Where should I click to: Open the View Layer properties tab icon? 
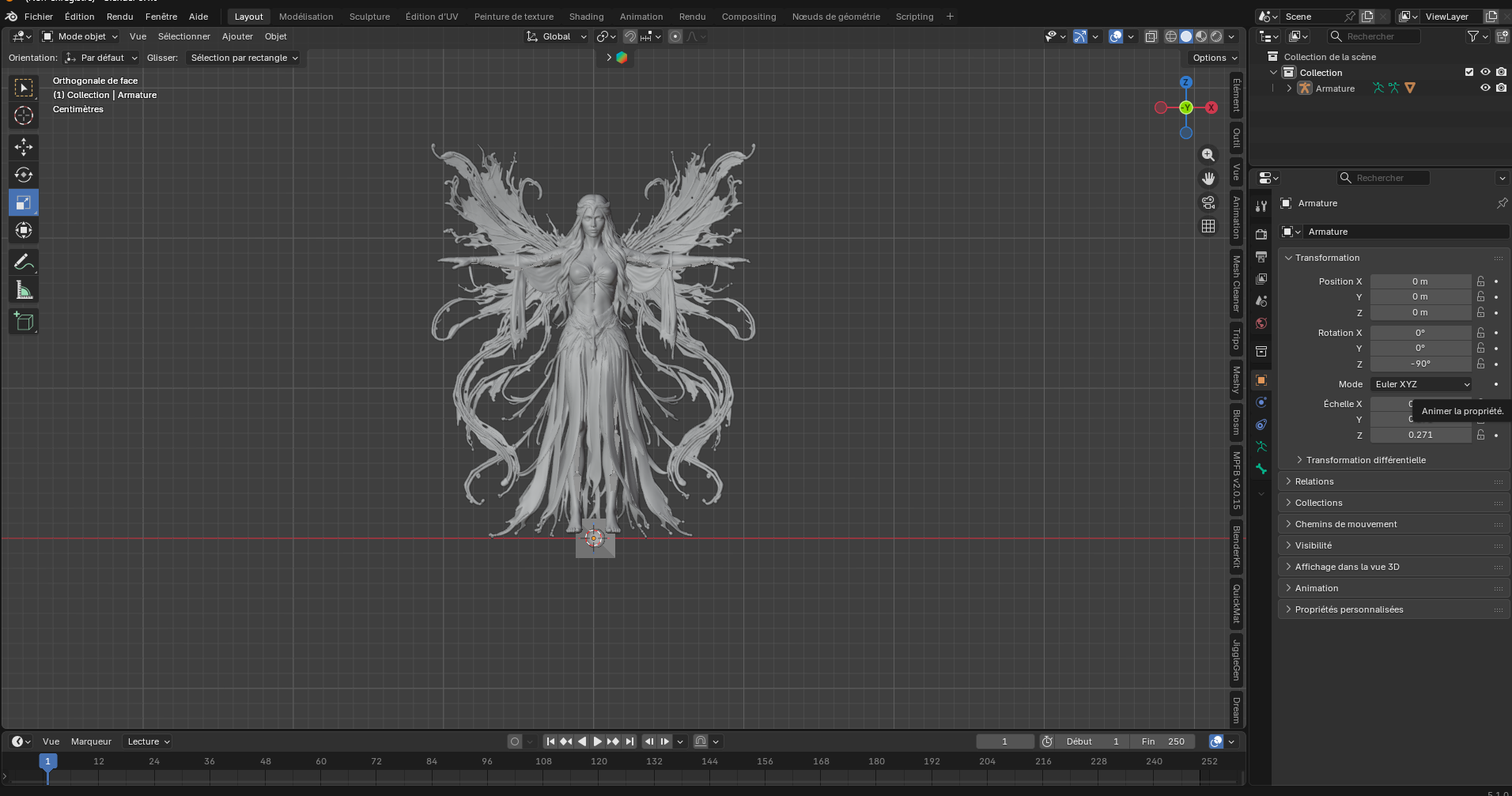coord(1261,278)
